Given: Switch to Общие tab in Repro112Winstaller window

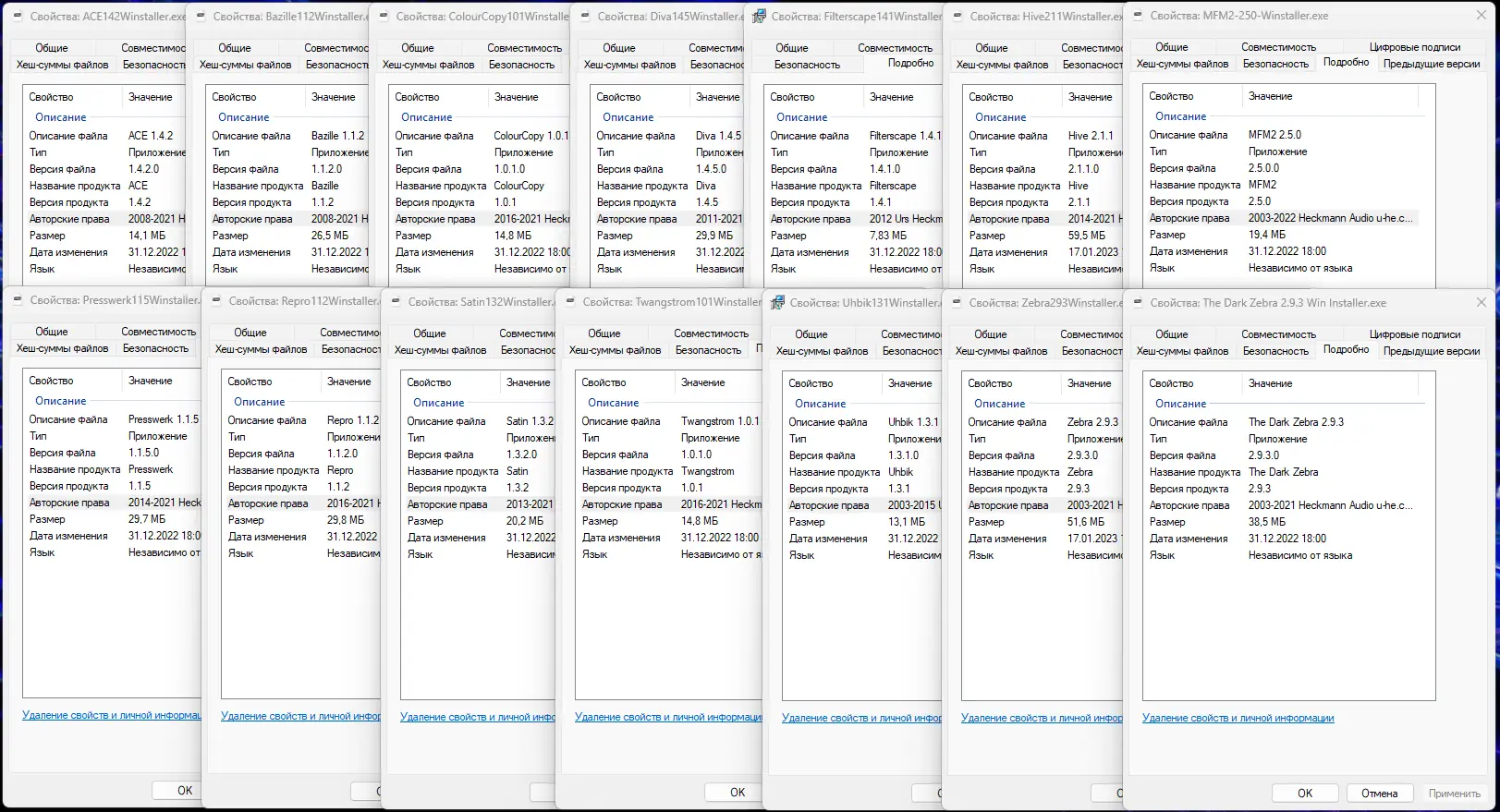Looking at the screenshot, I should [x=250, y=333].
